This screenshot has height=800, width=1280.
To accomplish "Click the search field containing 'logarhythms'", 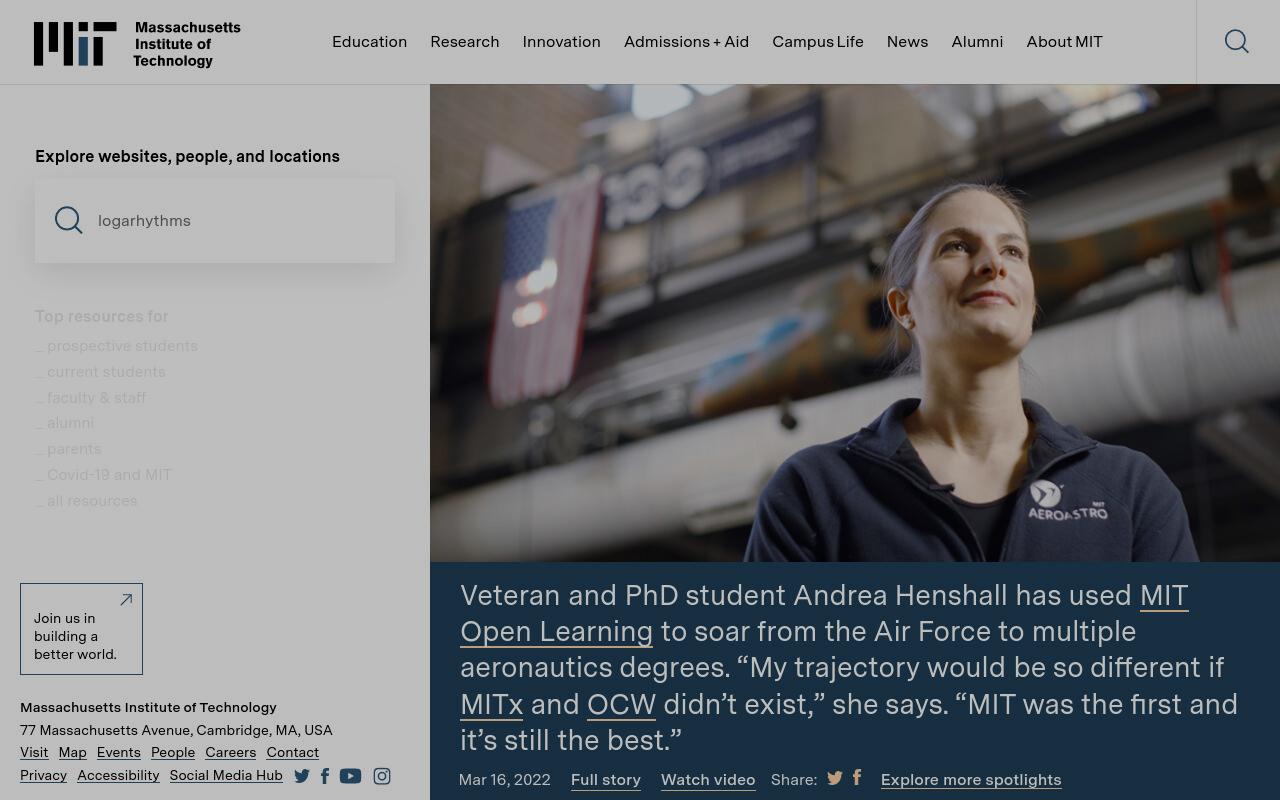I will coord(215,221).
